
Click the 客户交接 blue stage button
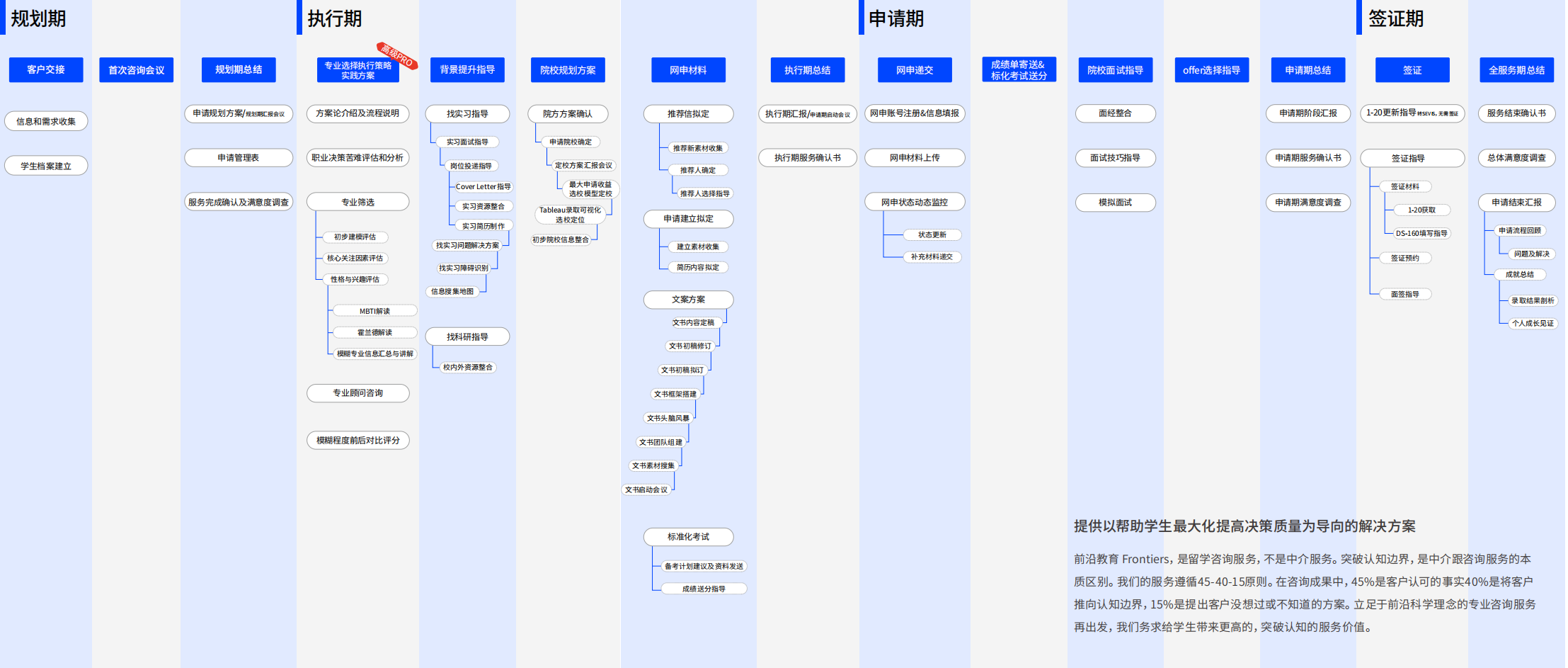pos(46,70)
